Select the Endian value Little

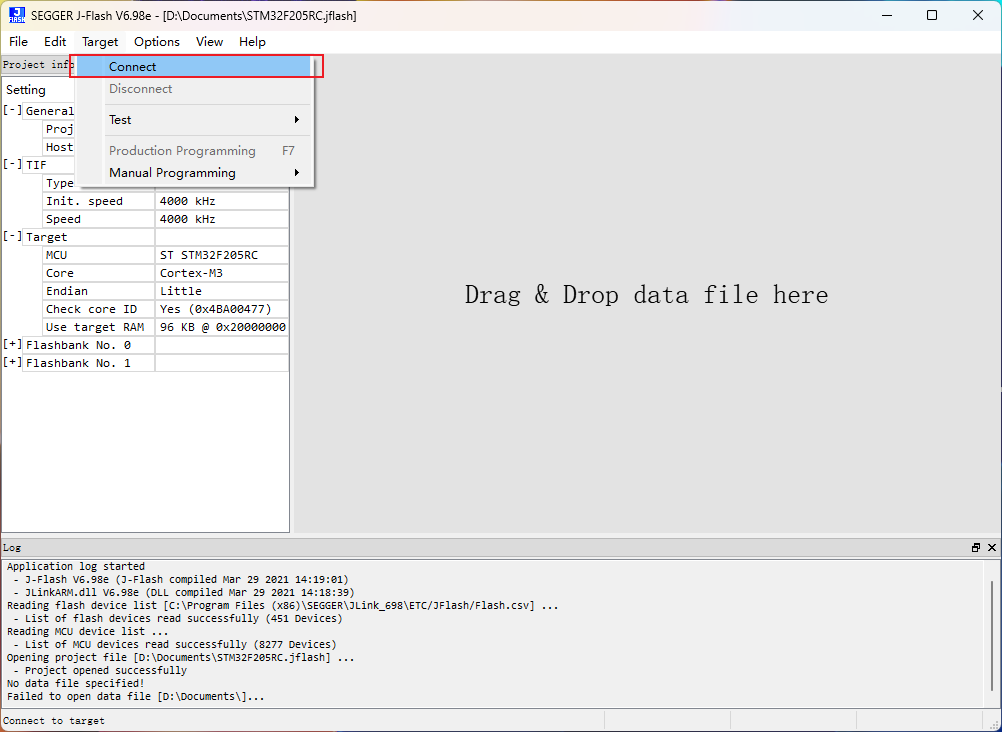[x=222, y=291]
